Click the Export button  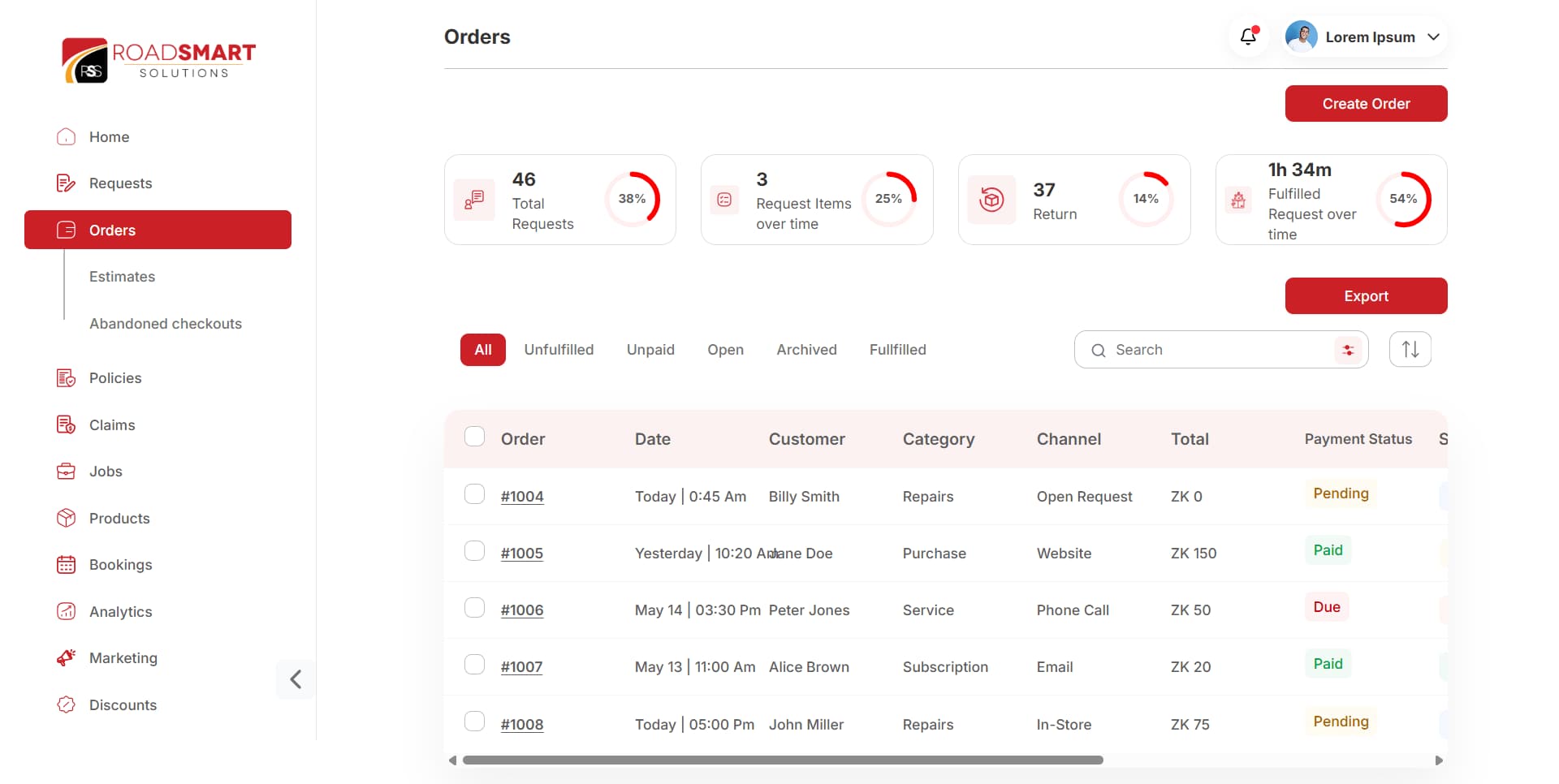point(1366,296)
